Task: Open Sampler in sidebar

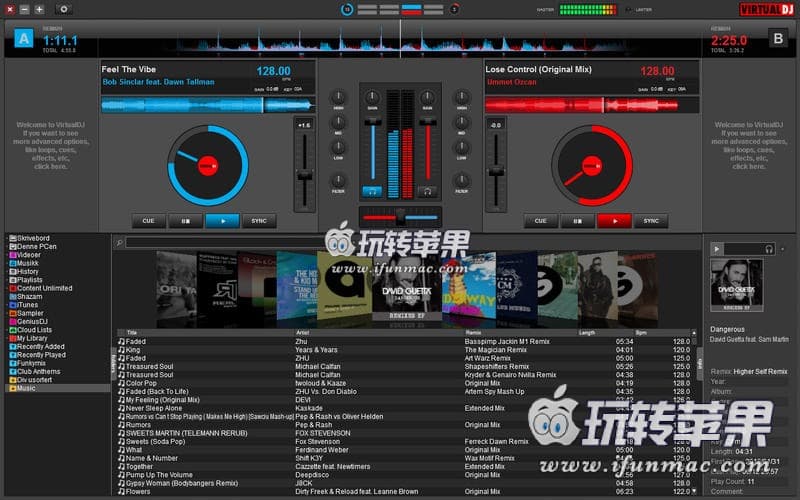Action: [30, 313]
